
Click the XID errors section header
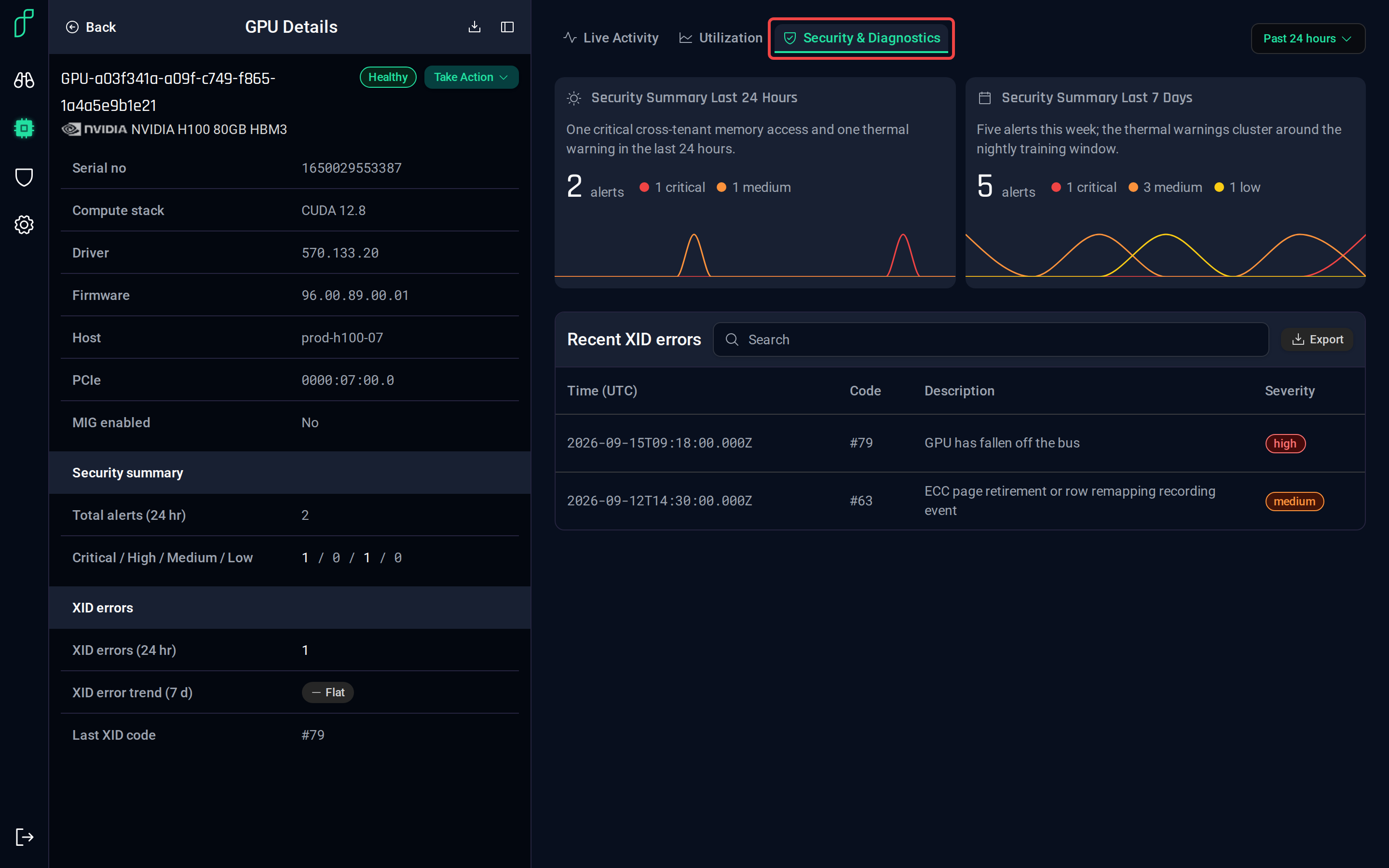290,608
